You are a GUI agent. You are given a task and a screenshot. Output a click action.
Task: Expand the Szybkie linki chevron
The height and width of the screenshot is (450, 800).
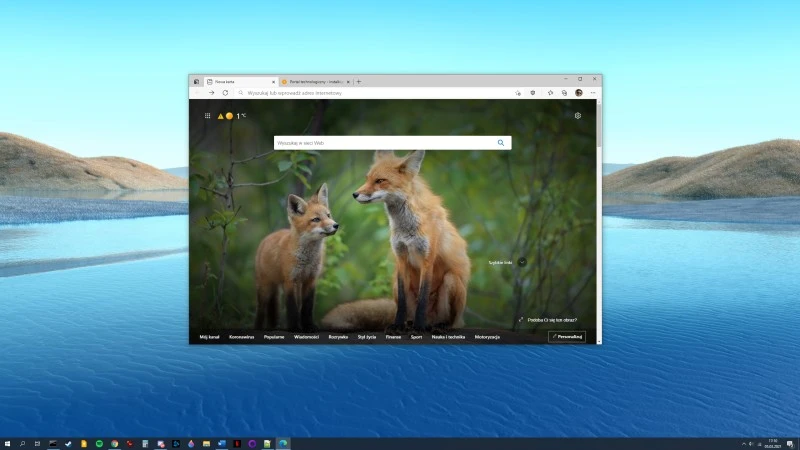[522, 262]
